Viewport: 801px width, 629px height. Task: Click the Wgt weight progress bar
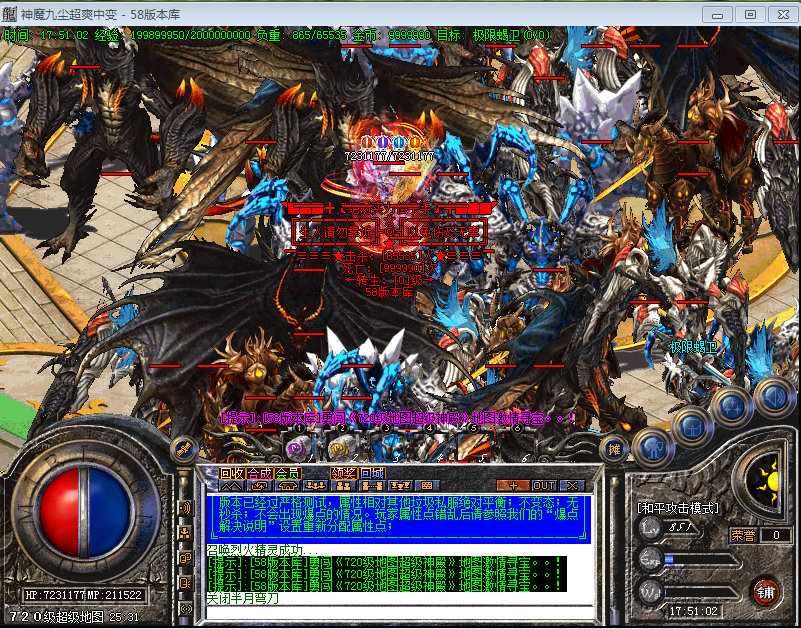[702, 593]
